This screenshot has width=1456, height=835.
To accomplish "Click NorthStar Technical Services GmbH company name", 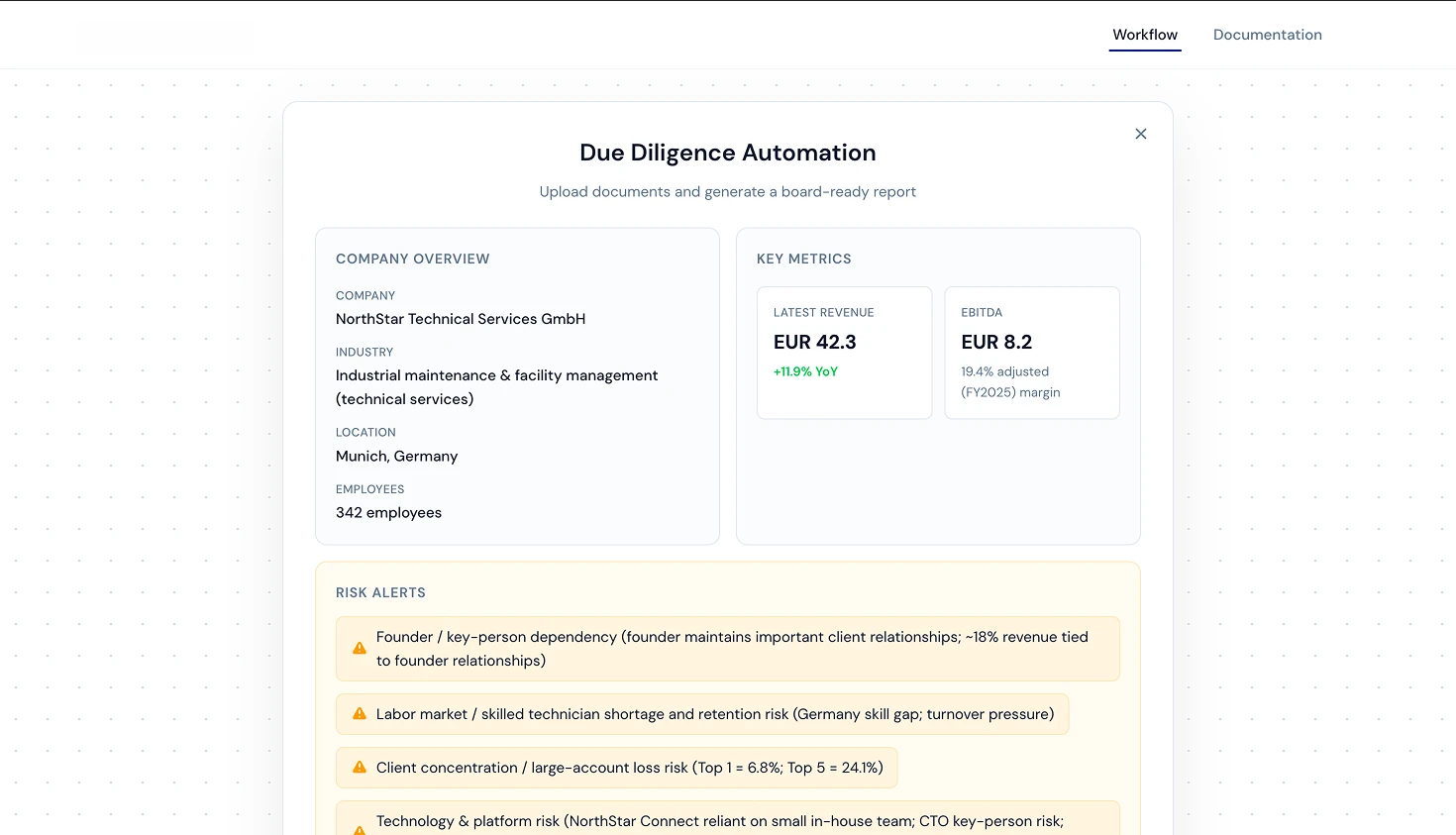I will [461, 318].
